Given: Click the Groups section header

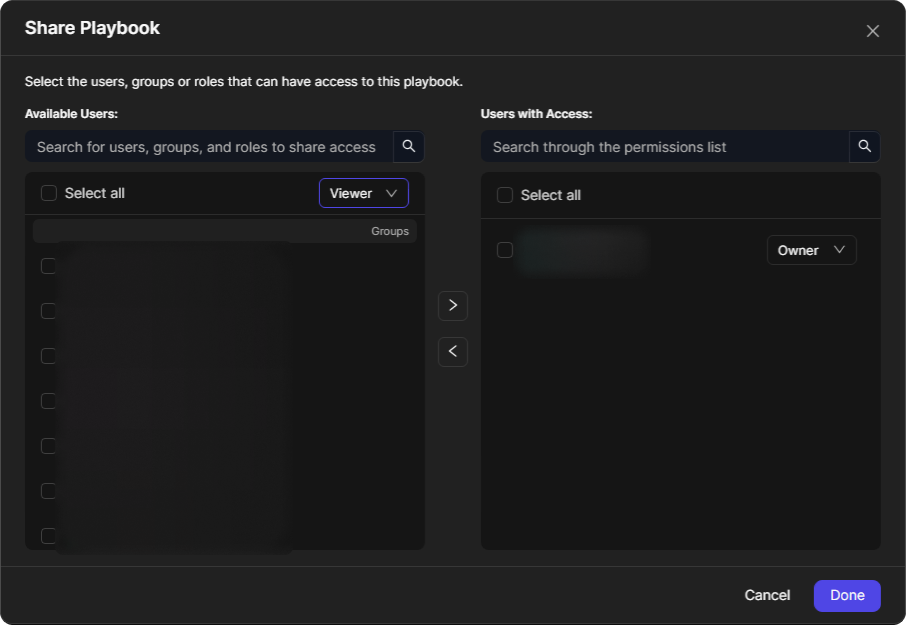Looking at the screenshot, I should pos(225,231).
